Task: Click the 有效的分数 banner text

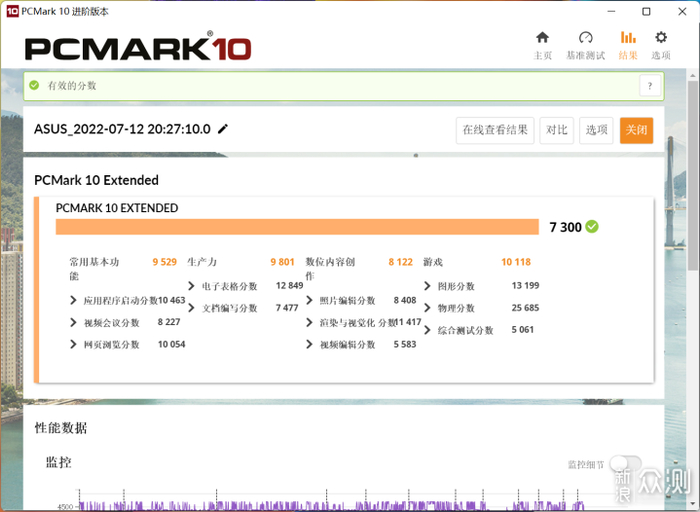Action: click(72, 85)
